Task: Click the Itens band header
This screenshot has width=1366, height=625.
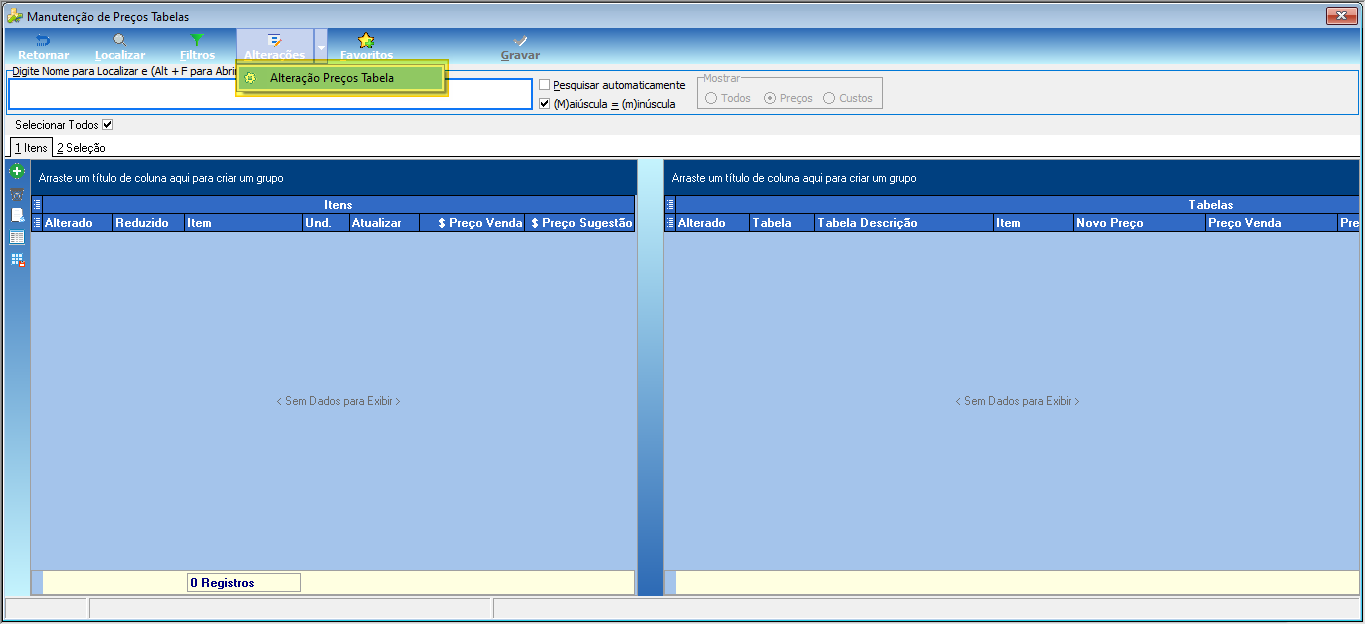Action: click(338, 205)
